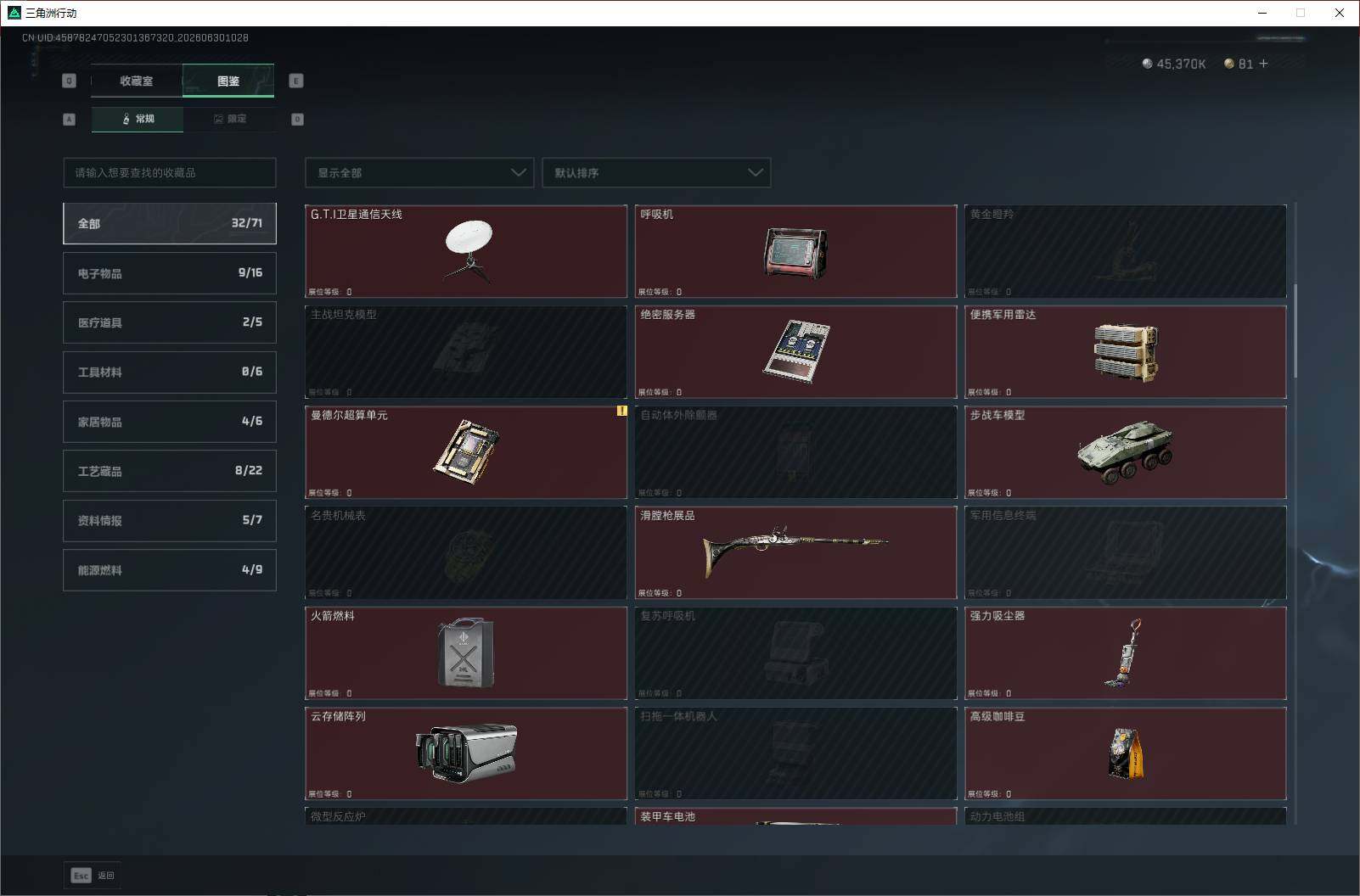Open the G.T.I卫星通信天线 satellite dish item
Viewport: 1360px width, 896px height.
point(466,251)
